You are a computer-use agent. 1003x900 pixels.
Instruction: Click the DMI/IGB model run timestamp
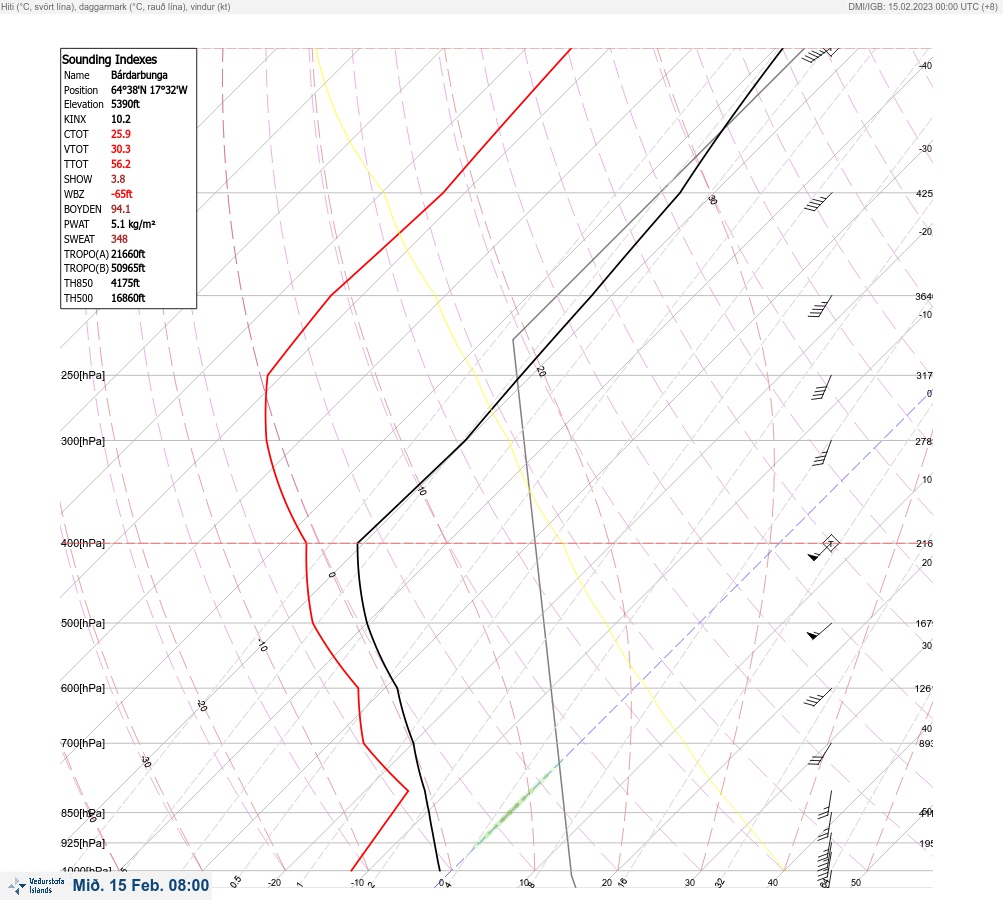click(923, 7)
